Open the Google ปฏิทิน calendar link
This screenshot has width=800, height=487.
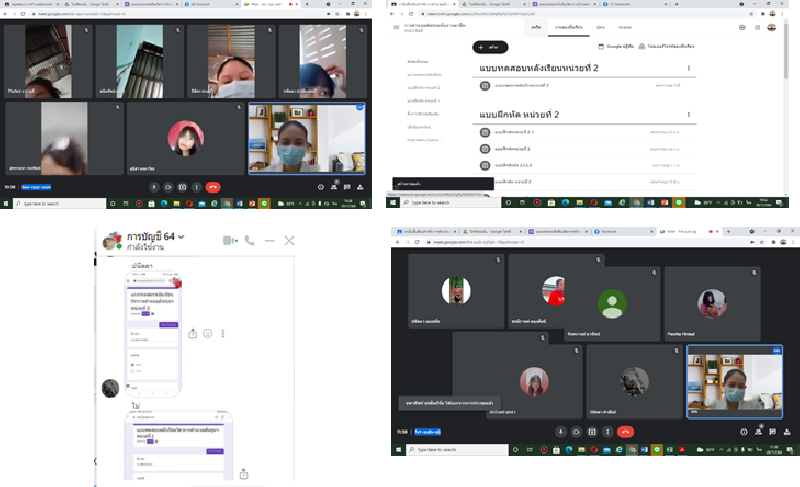tap(618, 47)
